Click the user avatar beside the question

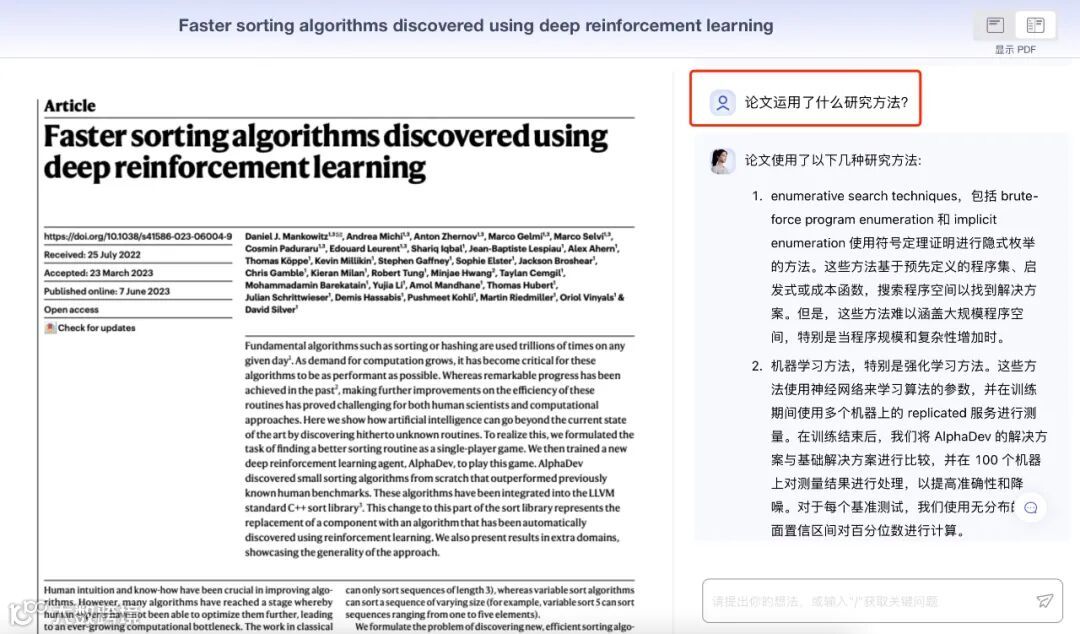723,103
